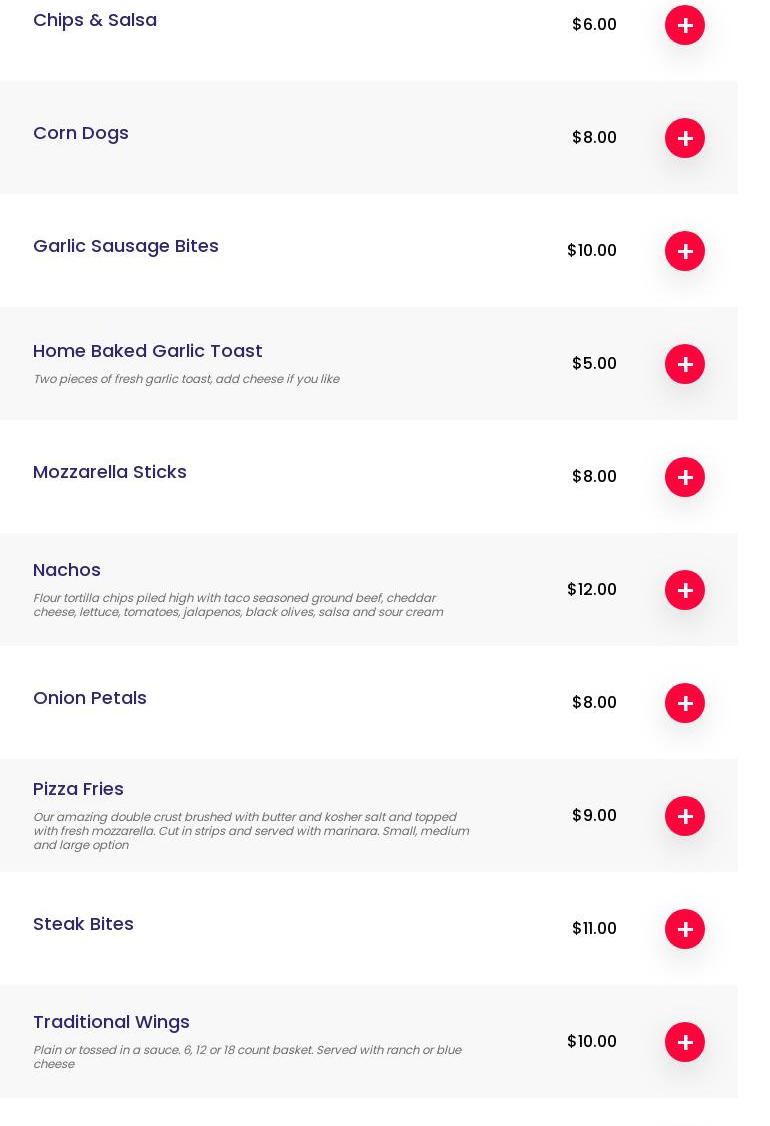Select the Pizza Fries item name
The width and height of the screenshot is (770, 1126).
click(78, 789)
